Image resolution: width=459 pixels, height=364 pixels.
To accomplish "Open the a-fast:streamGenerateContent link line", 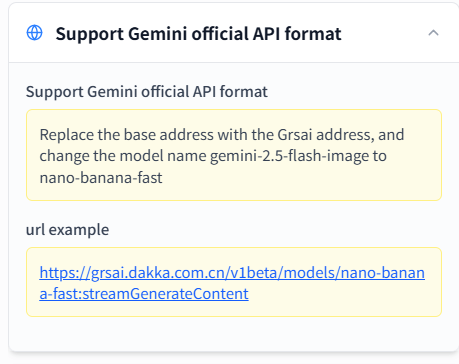I will point(144,294).
